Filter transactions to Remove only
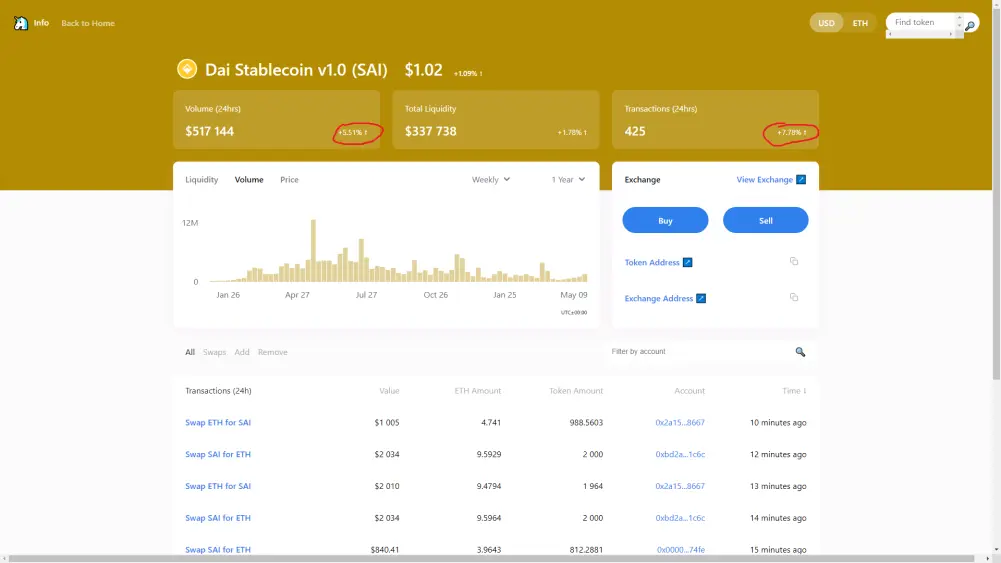 (273, 352)
